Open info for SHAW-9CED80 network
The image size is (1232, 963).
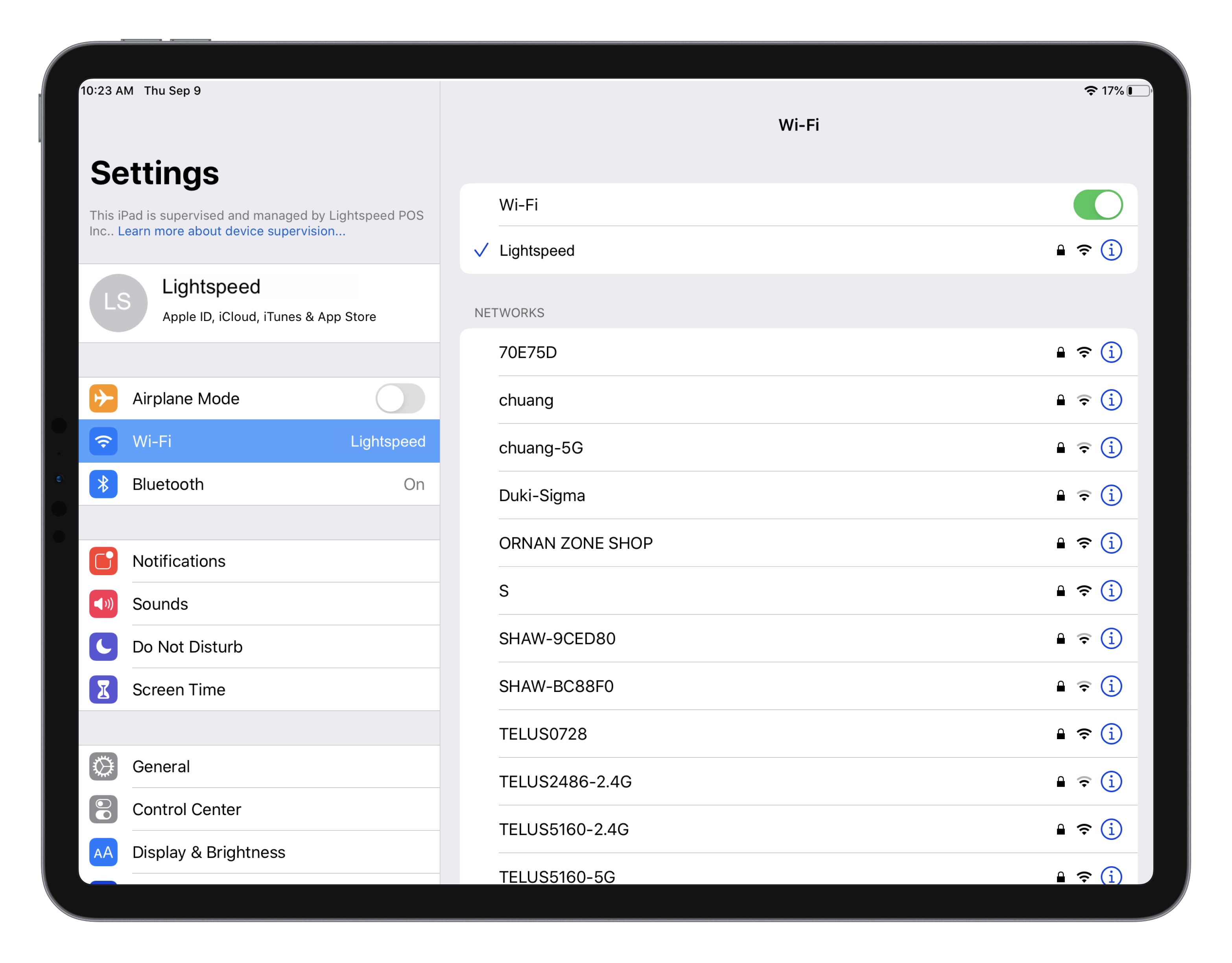coord(1112,638)
